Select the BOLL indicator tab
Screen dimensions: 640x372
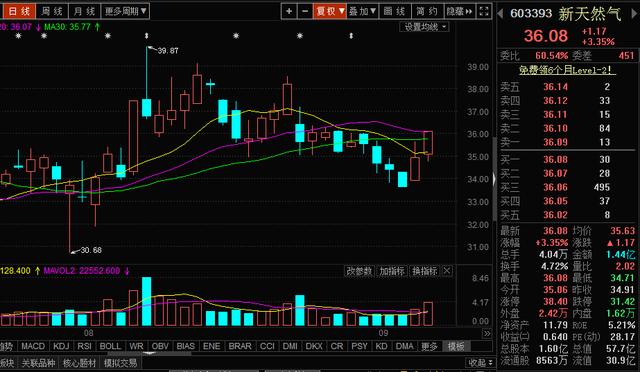pyautogui.click(x=110, y=346)
